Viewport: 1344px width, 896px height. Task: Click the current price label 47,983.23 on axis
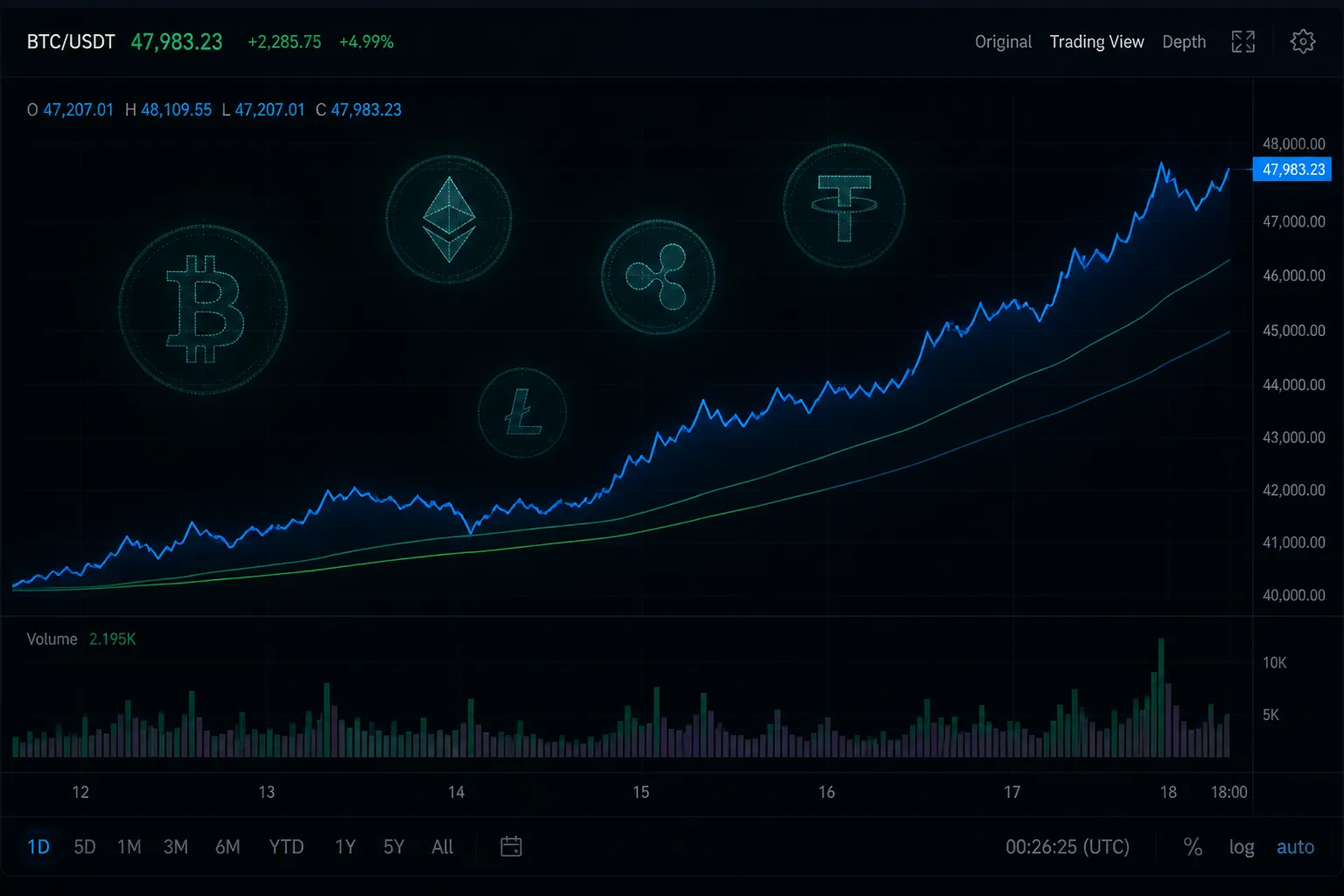[1292, 170]
